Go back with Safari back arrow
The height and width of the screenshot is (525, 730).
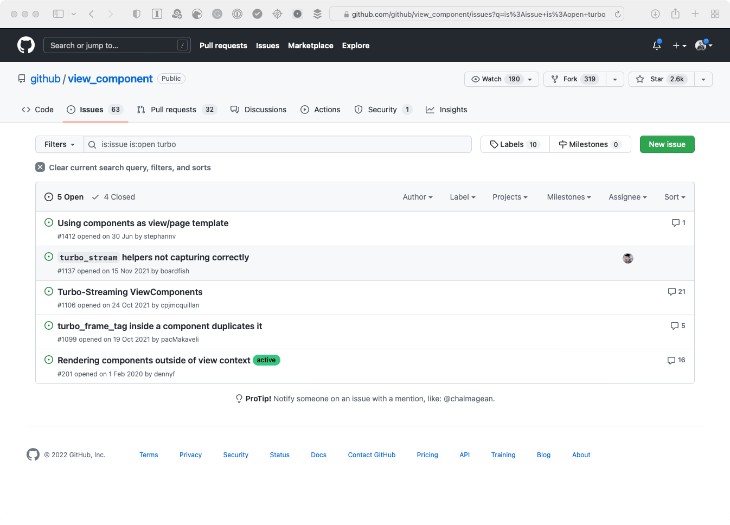91,14
